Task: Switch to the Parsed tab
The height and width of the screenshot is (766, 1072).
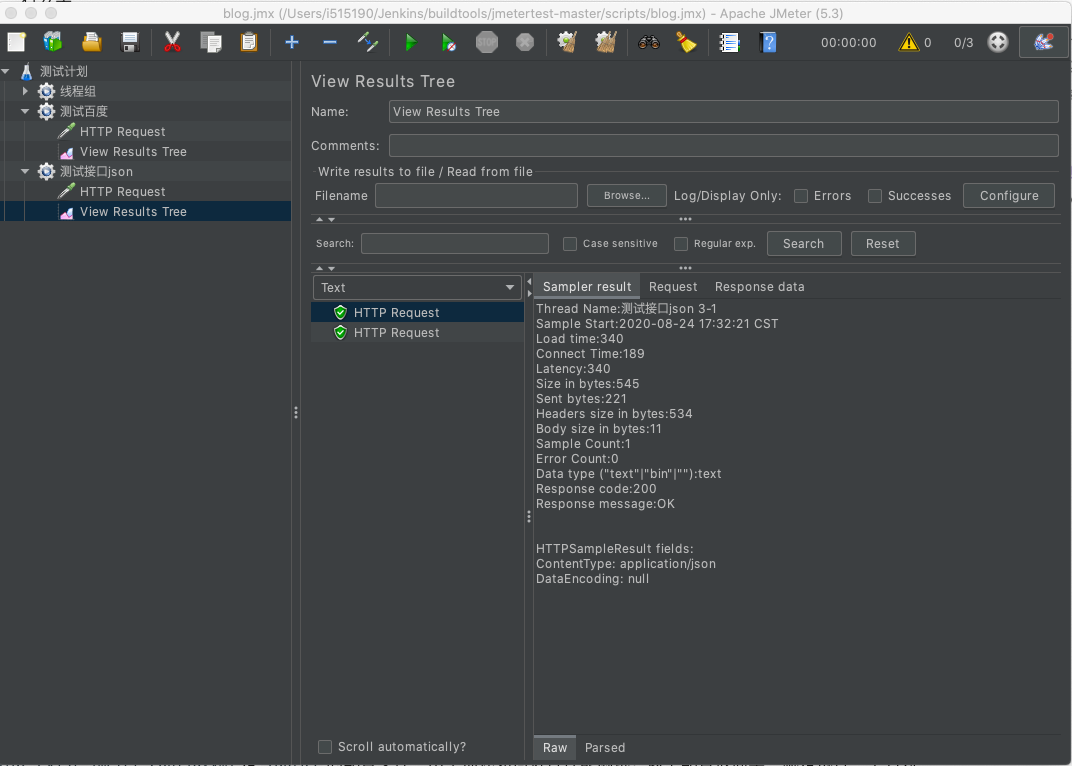Action: click(x=605, y=748)
